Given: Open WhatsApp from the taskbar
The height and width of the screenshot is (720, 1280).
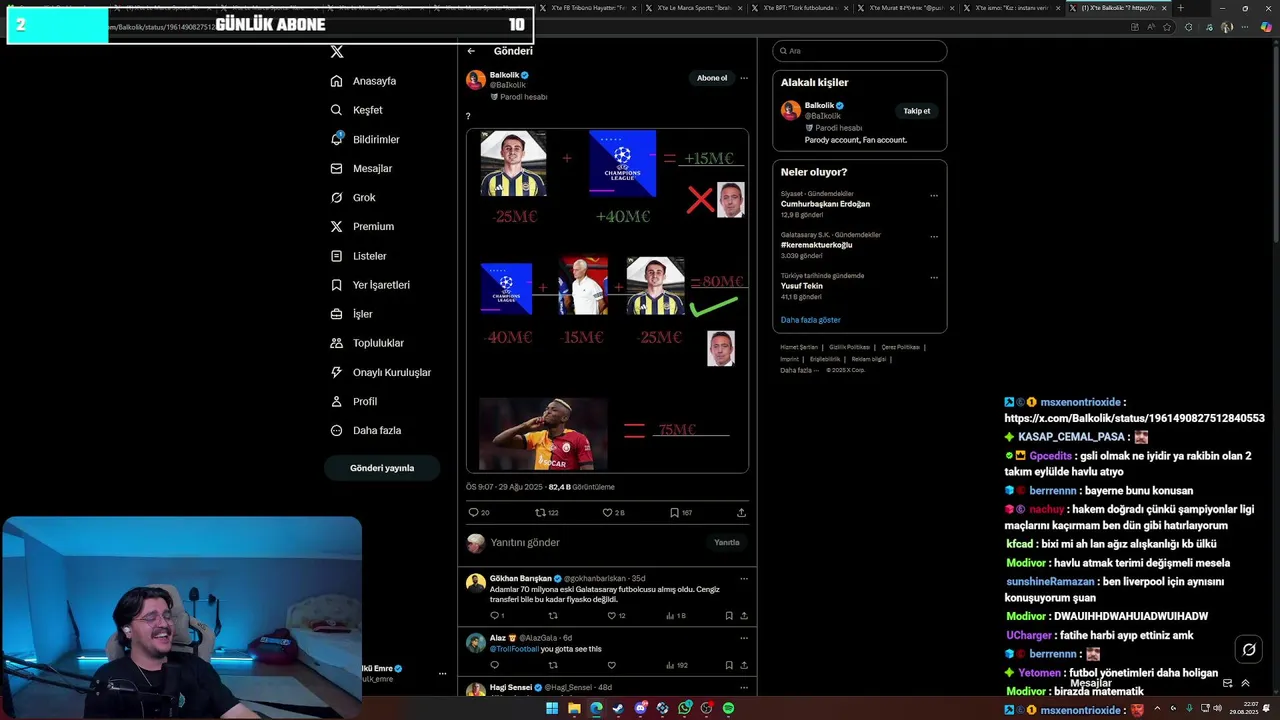Looking at the screenshot, I should (684, 709).
